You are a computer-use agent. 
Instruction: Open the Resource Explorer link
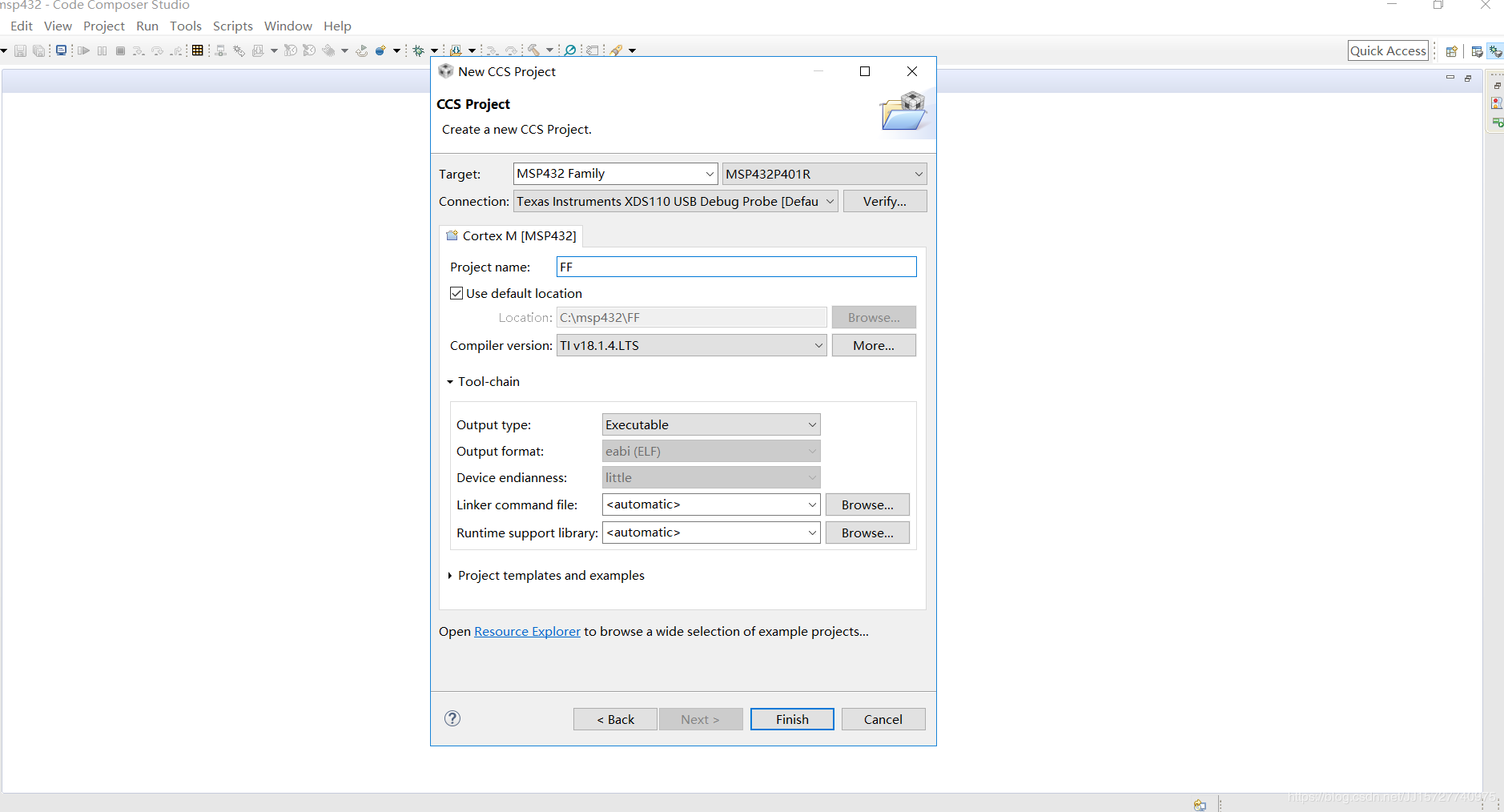click(x=527, y=631)
